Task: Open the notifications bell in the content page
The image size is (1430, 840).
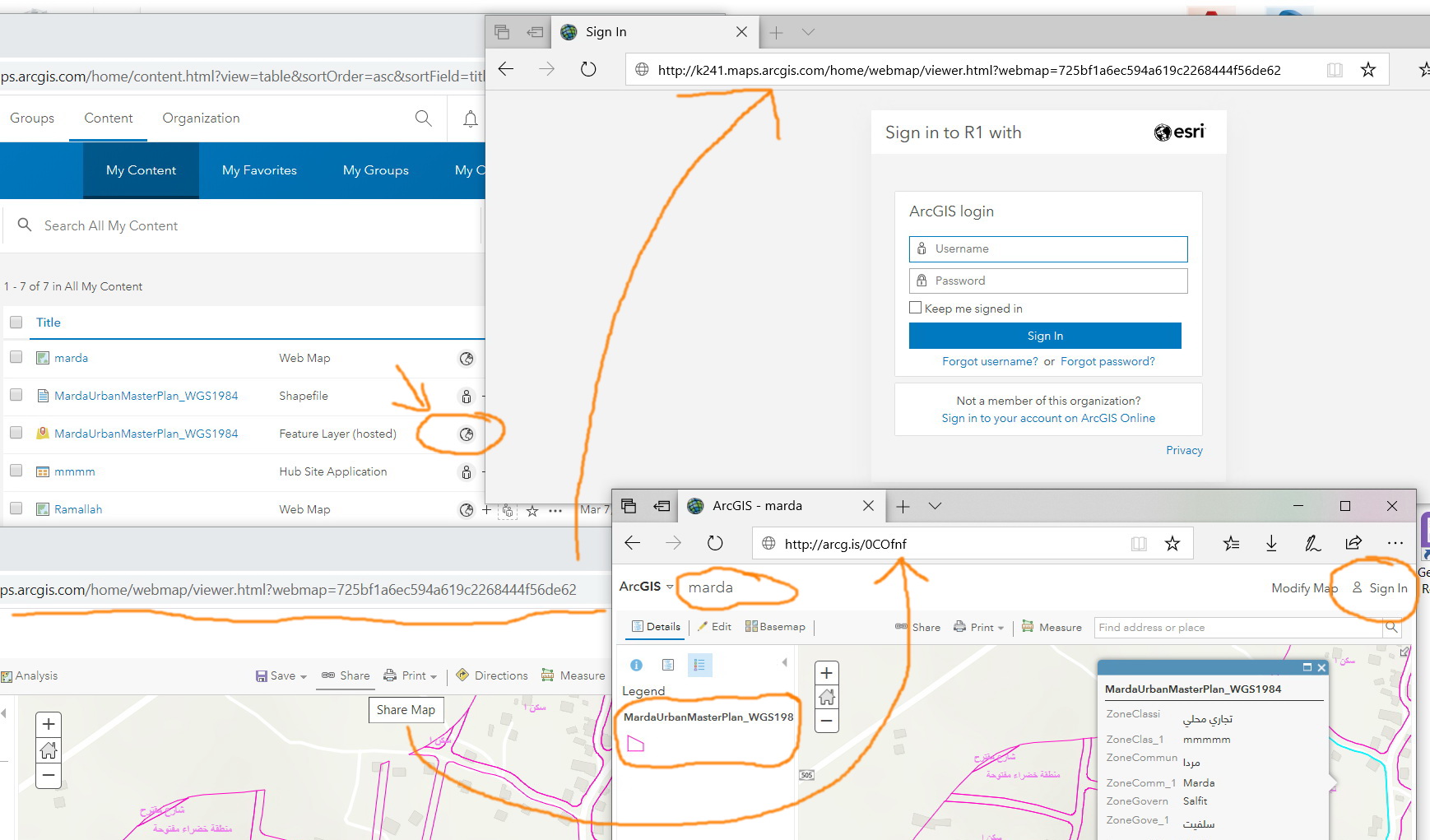Action: point(471,119)
